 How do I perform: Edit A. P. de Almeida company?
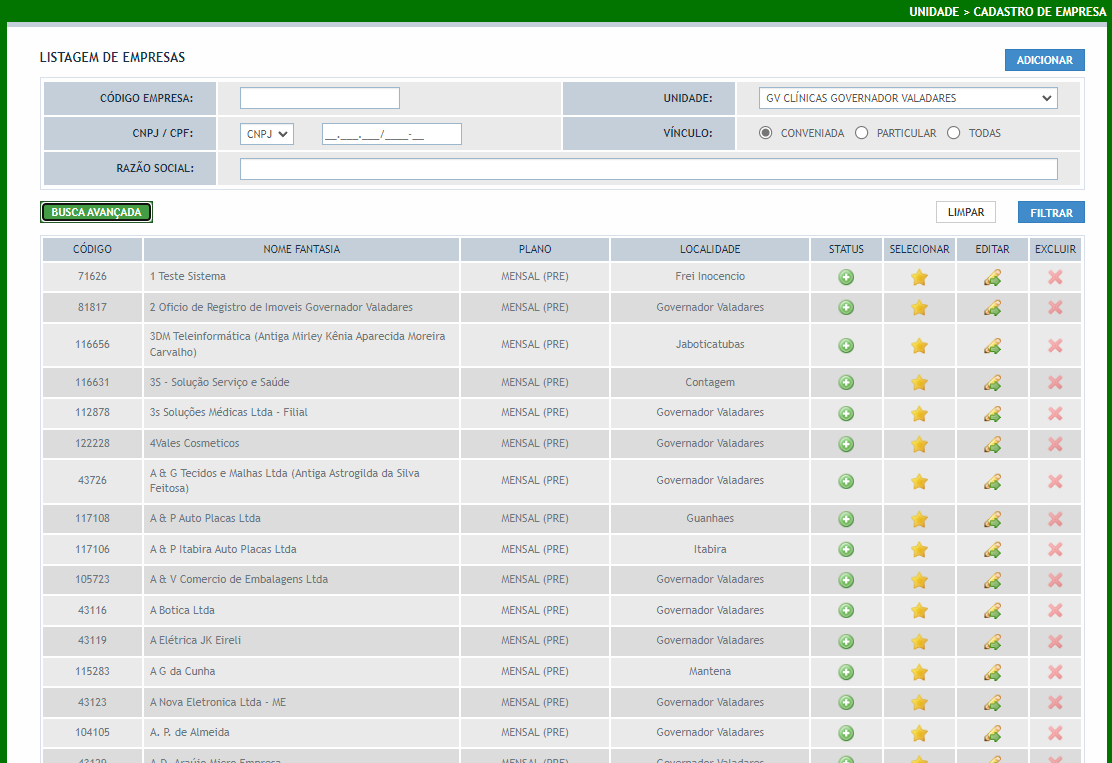pos(992,733)
